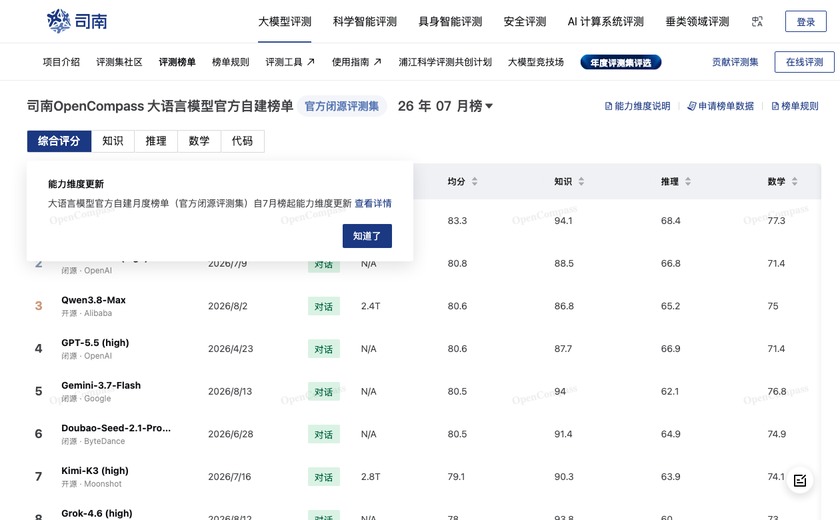The width and height of the screenshot is (840, 520).
Task: Go to 项目介绍 sub-navigation
Action: pos(61,62)
